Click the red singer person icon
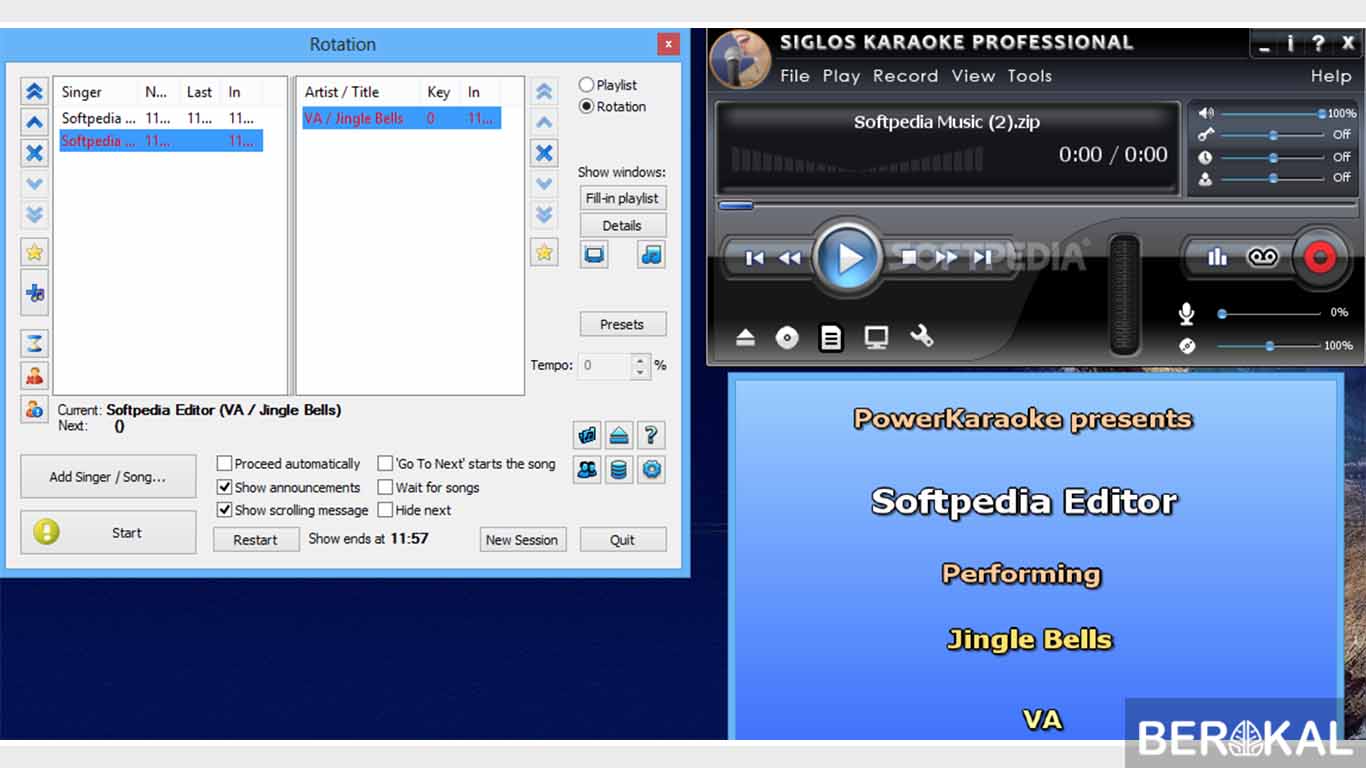The width and height of the screenshot is (1366, 768). pyautogui.click(x=34, y=376)
